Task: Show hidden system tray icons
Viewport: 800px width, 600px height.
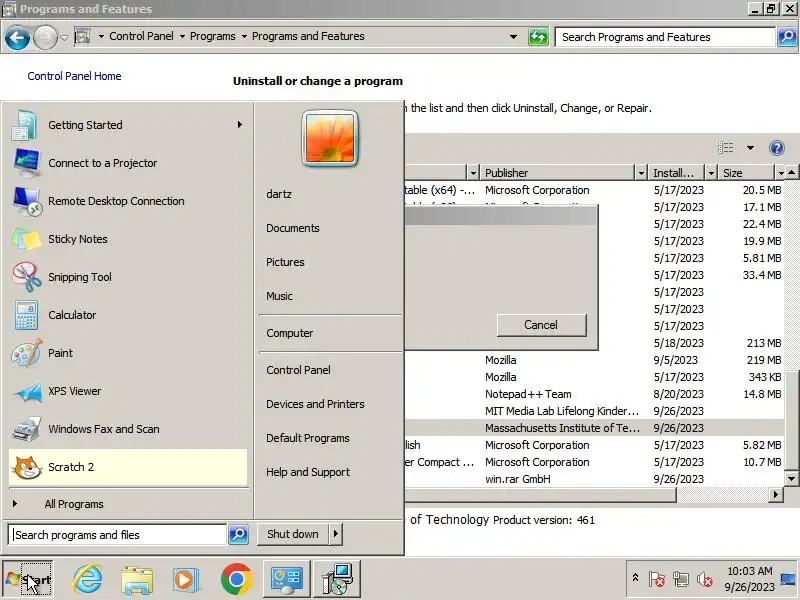Action: pos(635,578)
